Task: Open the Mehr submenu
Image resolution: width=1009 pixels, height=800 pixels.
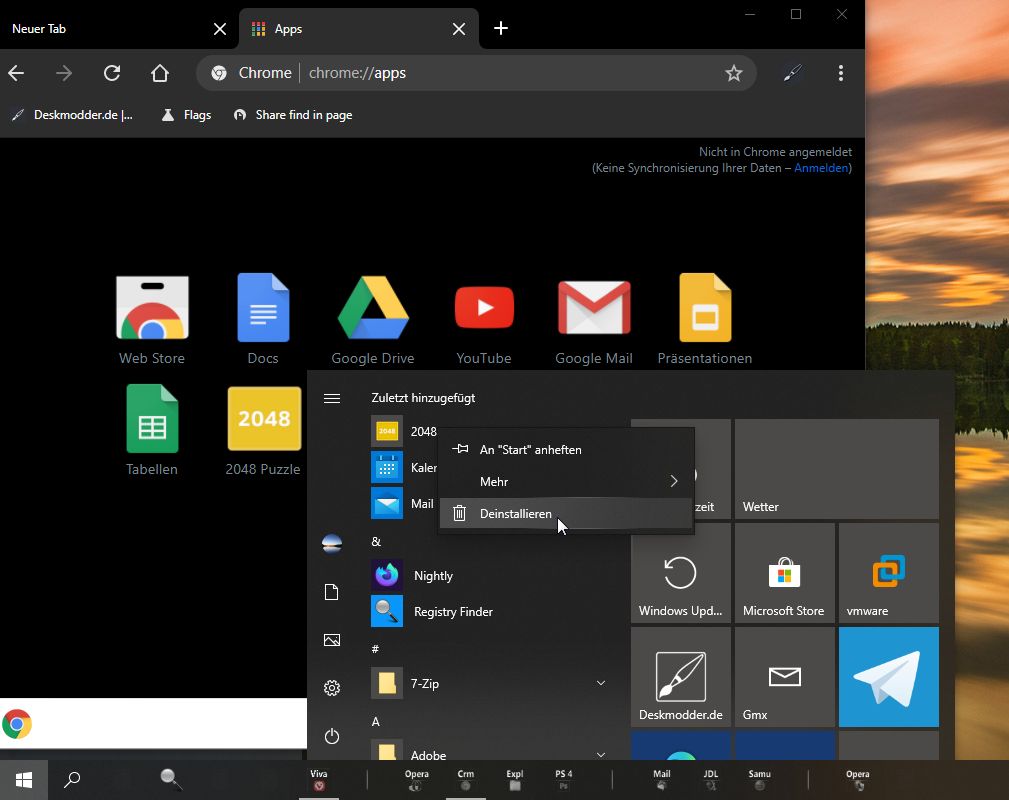Action: click(x=566, y=481)
